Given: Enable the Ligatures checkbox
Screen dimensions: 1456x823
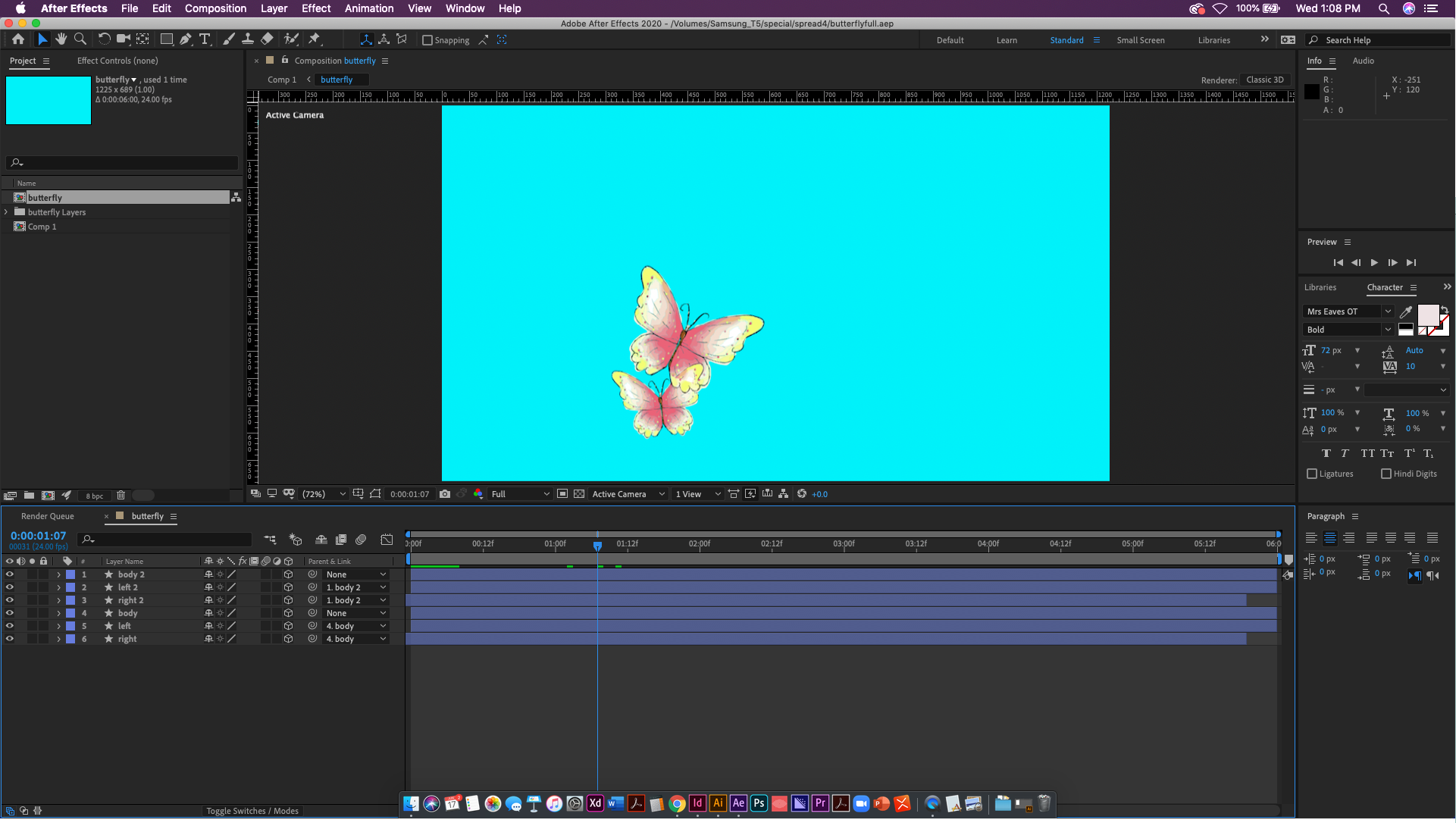Looking at the screenshot, I should pyautogui.click(x=1312, y=474).
